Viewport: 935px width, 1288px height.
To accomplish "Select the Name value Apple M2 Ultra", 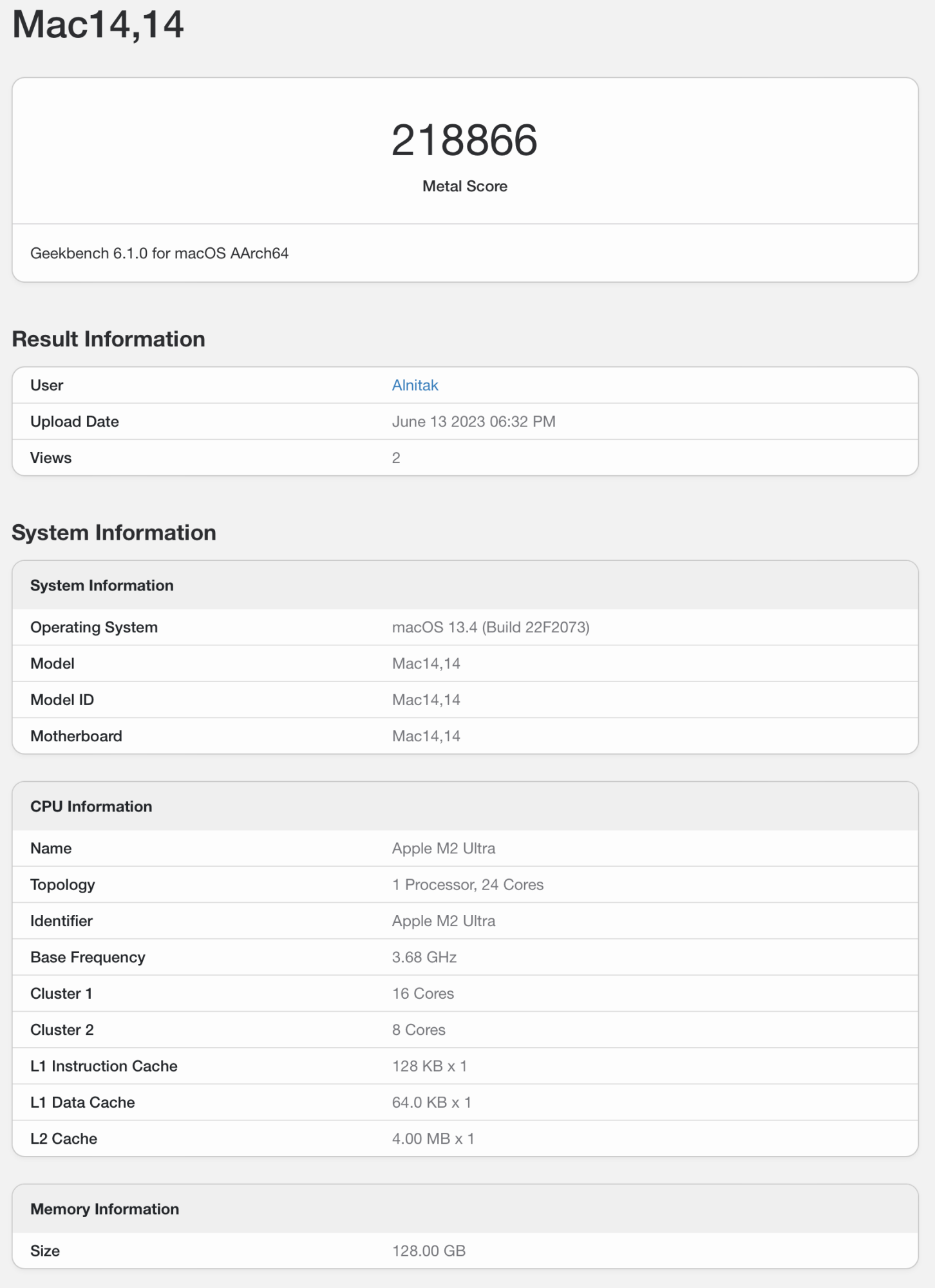I will pyautogui.click(x=444, y=848).
